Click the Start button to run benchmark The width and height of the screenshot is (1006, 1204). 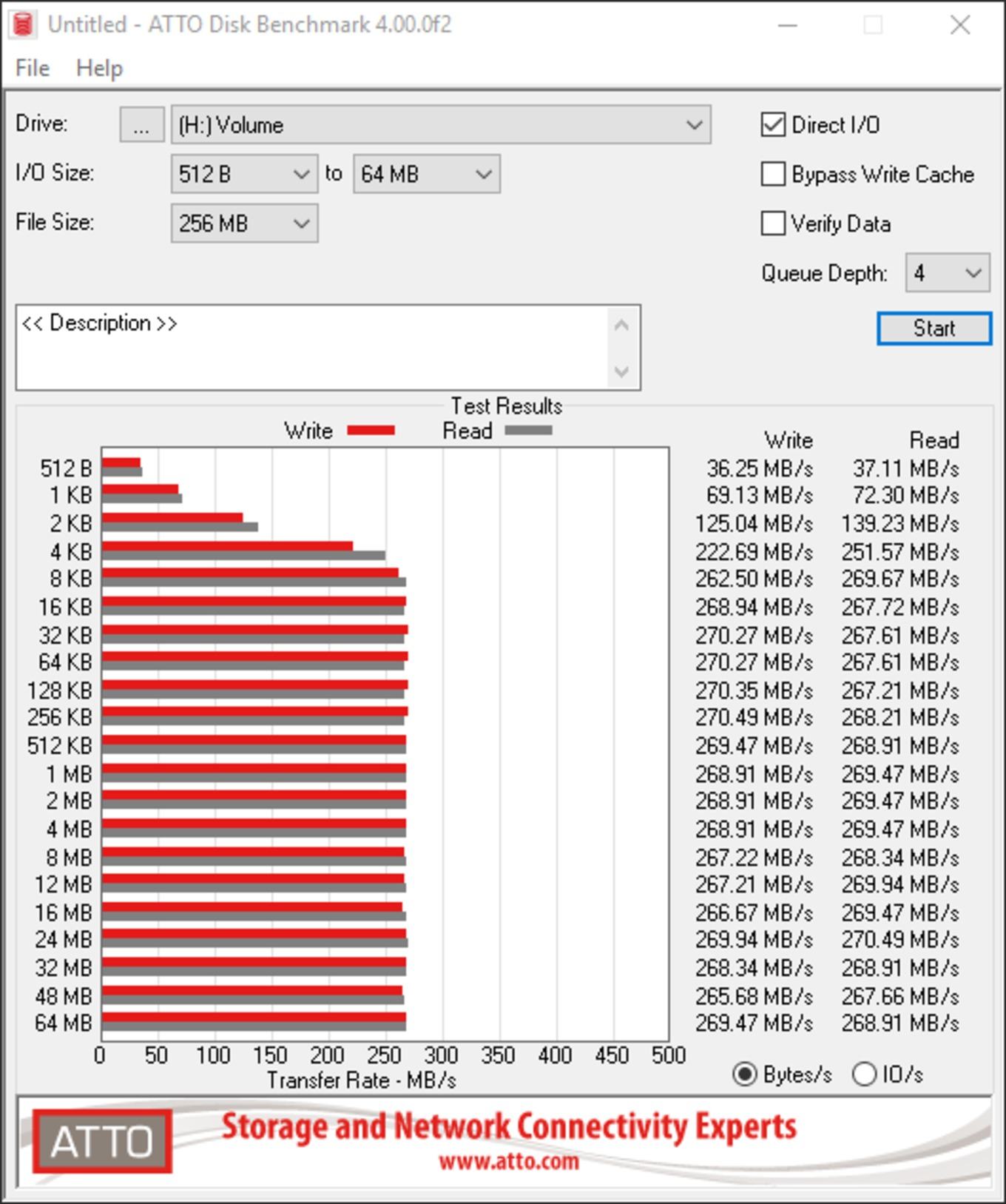click(934, 329)
